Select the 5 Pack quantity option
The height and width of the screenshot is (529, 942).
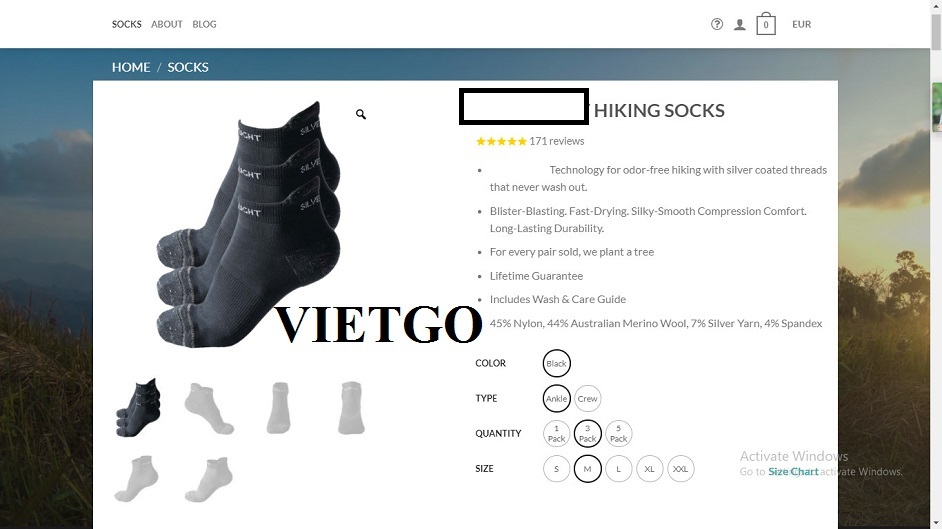click(x=618, y=434)
